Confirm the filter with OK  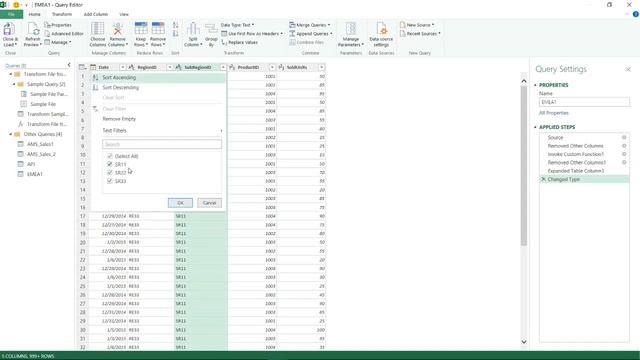pyautogui.click(x=180, y=203)
